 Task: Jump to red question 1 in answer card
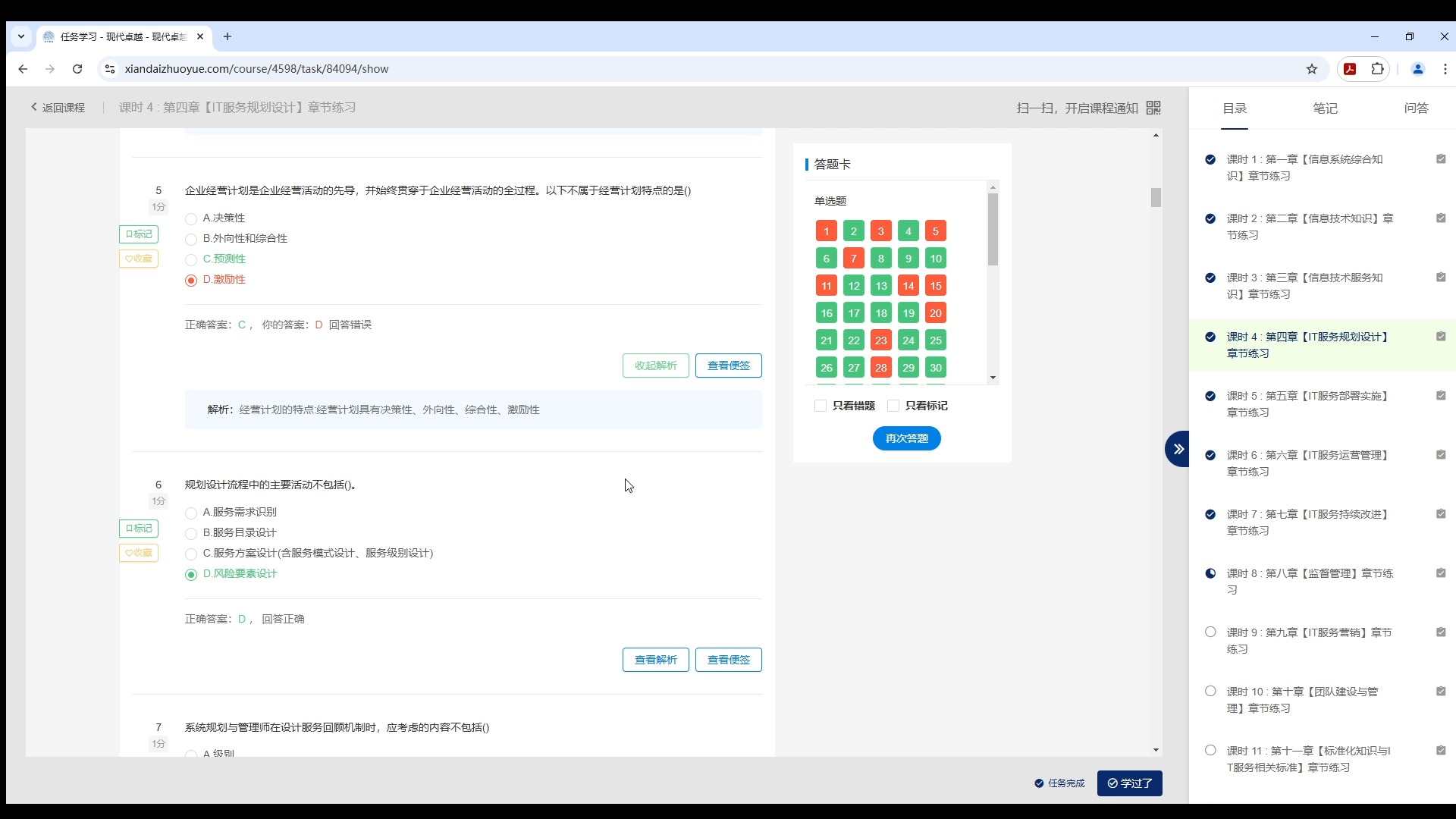(827, 231)
